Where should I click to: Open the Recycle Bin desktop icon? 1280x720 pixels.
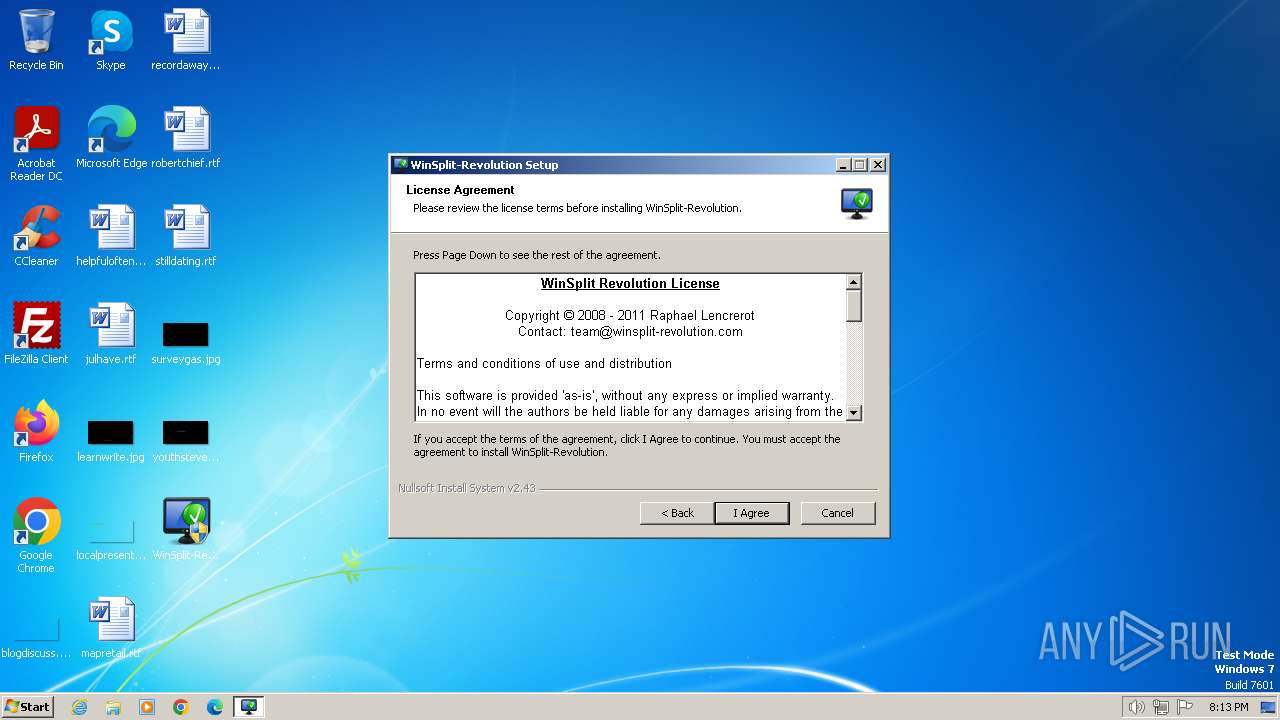click(36, 40)
